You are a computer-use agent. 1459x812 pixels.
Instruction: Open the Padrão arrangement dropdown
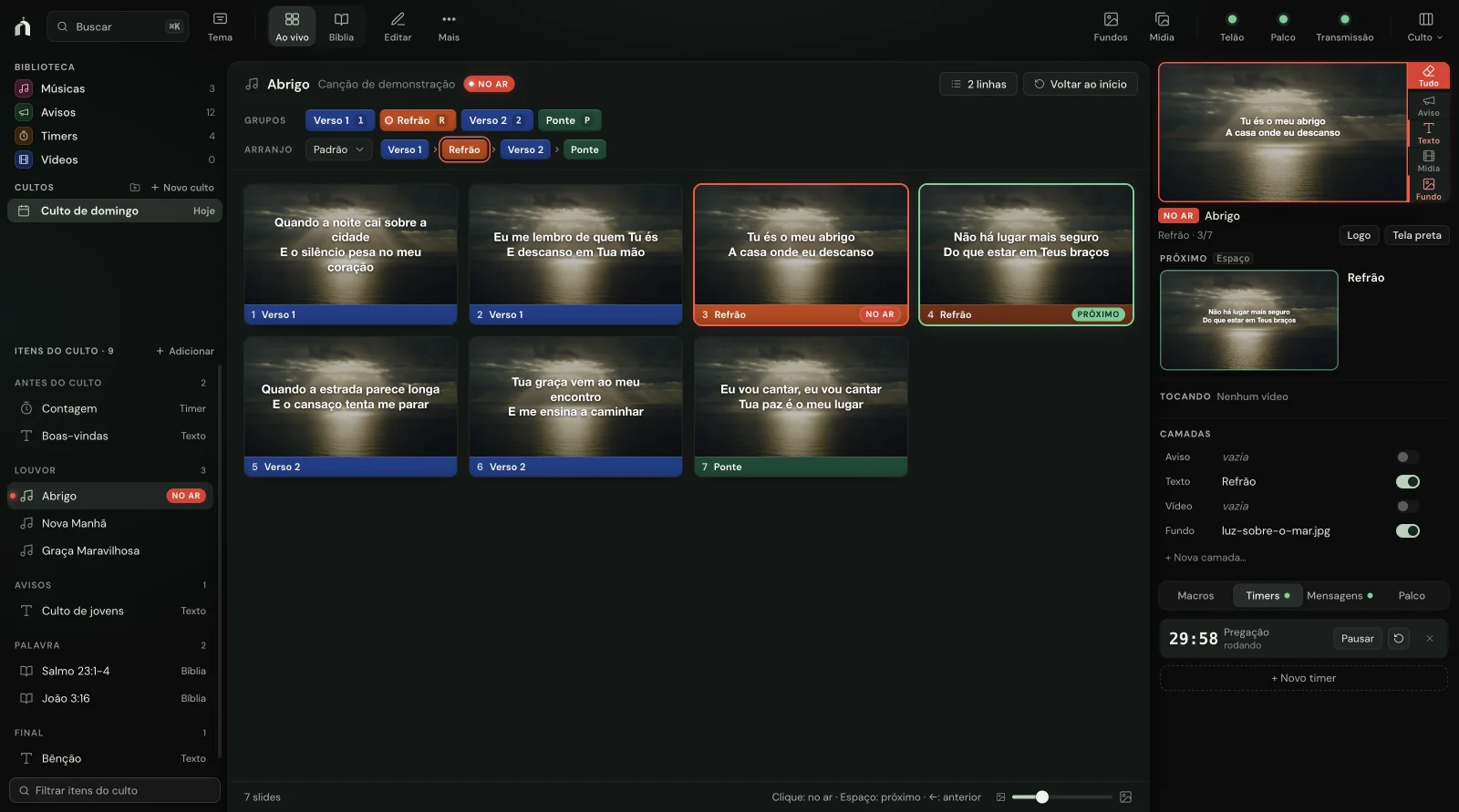[338, 149]
